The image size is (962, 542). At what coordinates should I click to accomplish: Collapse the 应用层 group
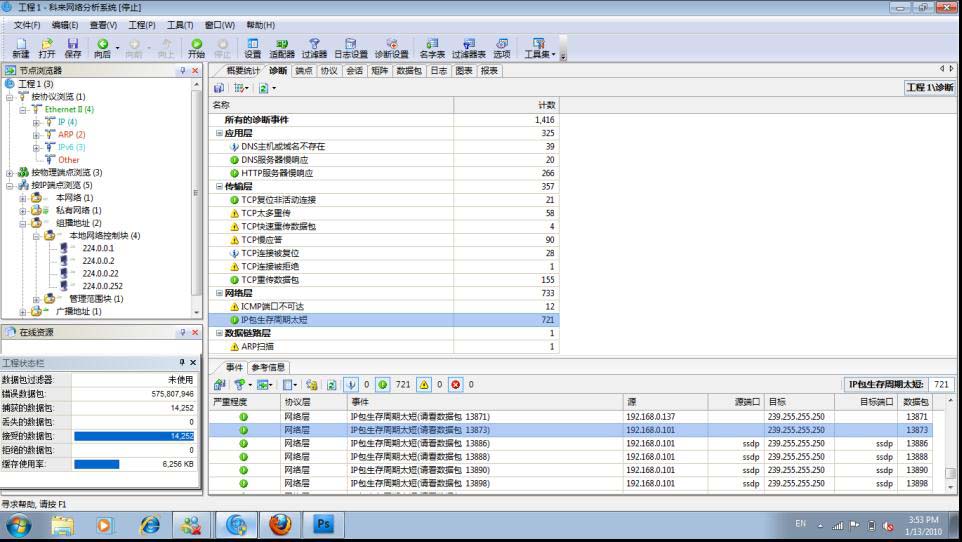[x=219, y=133]
